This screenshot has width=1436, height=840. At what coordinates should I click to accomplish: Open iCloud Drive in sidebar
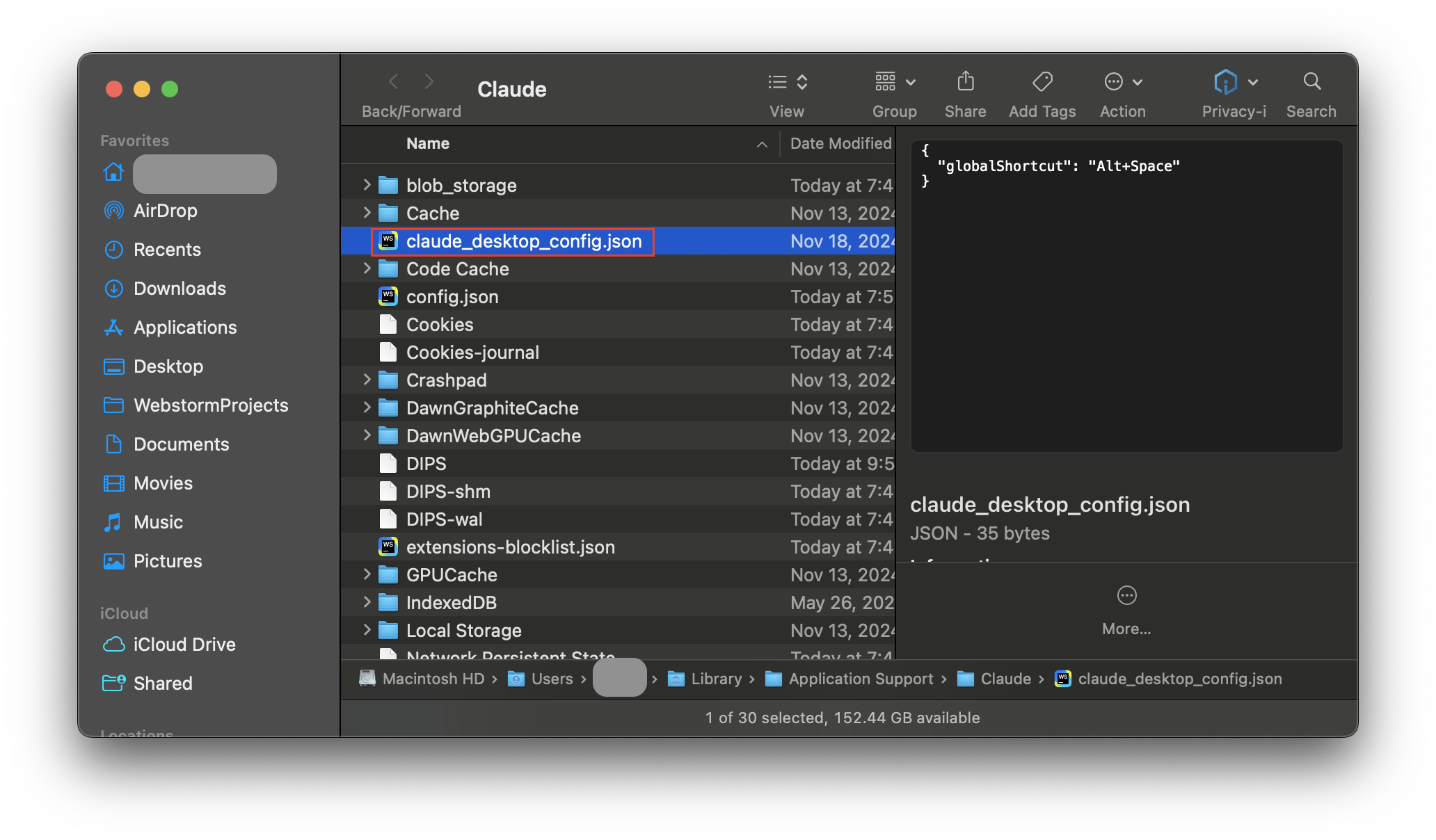tap(184, 645)
